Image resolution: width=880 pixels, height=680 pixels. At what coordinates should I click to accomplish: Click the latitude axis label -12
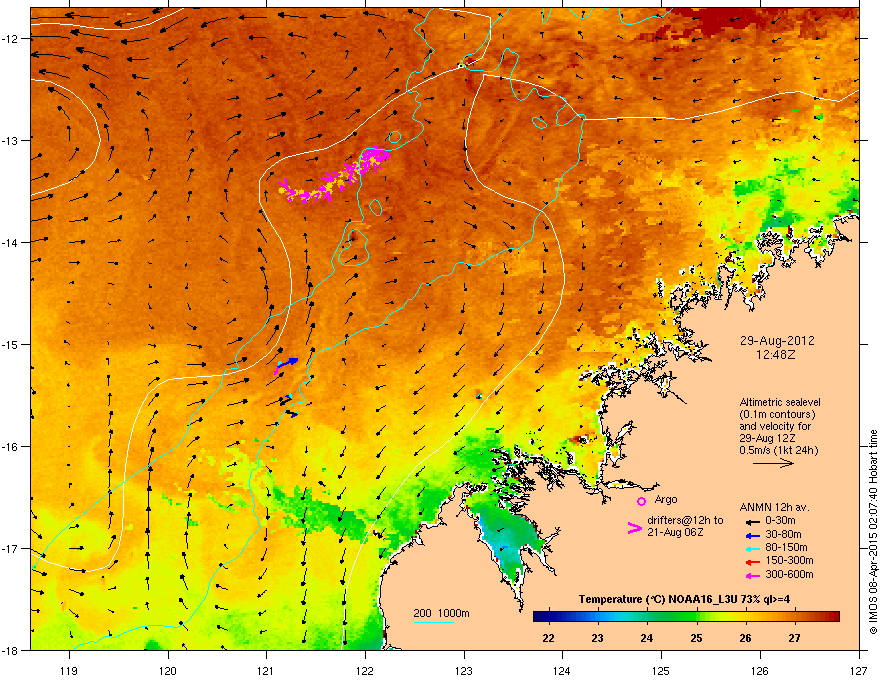pyautogui.click(x=10, y=39)
